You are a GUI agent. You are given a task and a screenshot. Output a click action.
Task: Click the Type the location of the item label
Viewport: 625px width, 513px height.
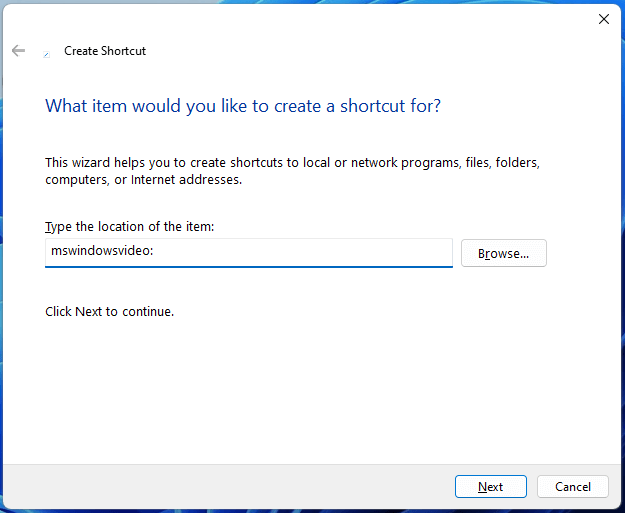pos(130,226)
